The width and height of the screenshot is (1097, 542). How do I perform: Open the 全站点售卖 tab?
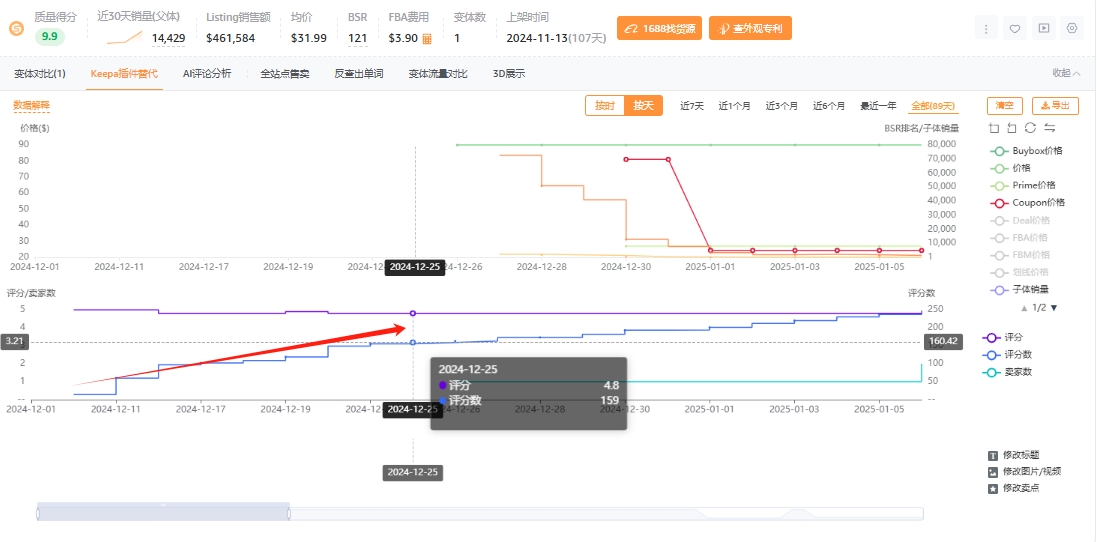click(x=285, y=73)
